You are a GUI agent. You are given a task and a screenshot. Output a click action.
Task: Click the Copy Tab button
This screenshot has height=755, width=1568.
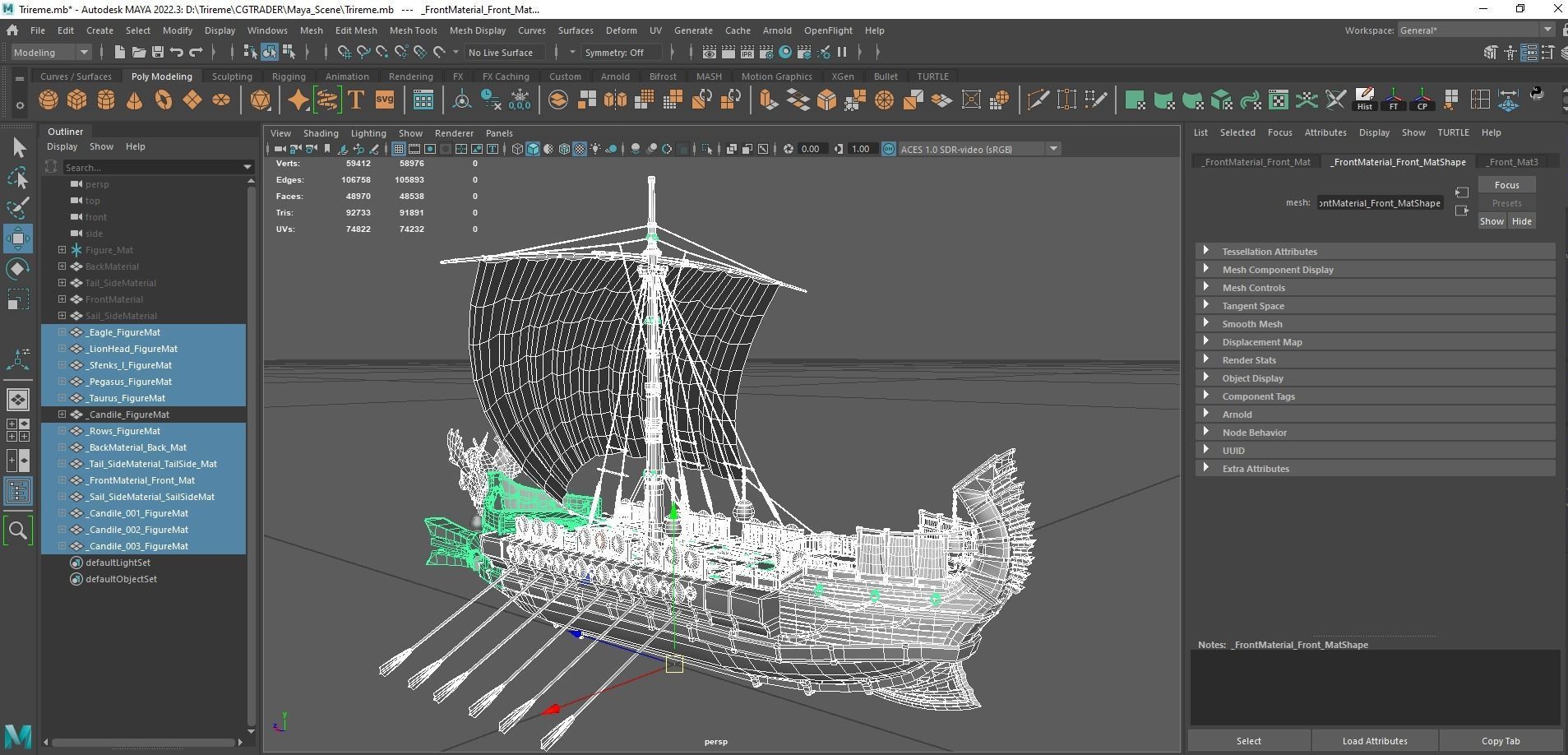[x=1501, y=741]
